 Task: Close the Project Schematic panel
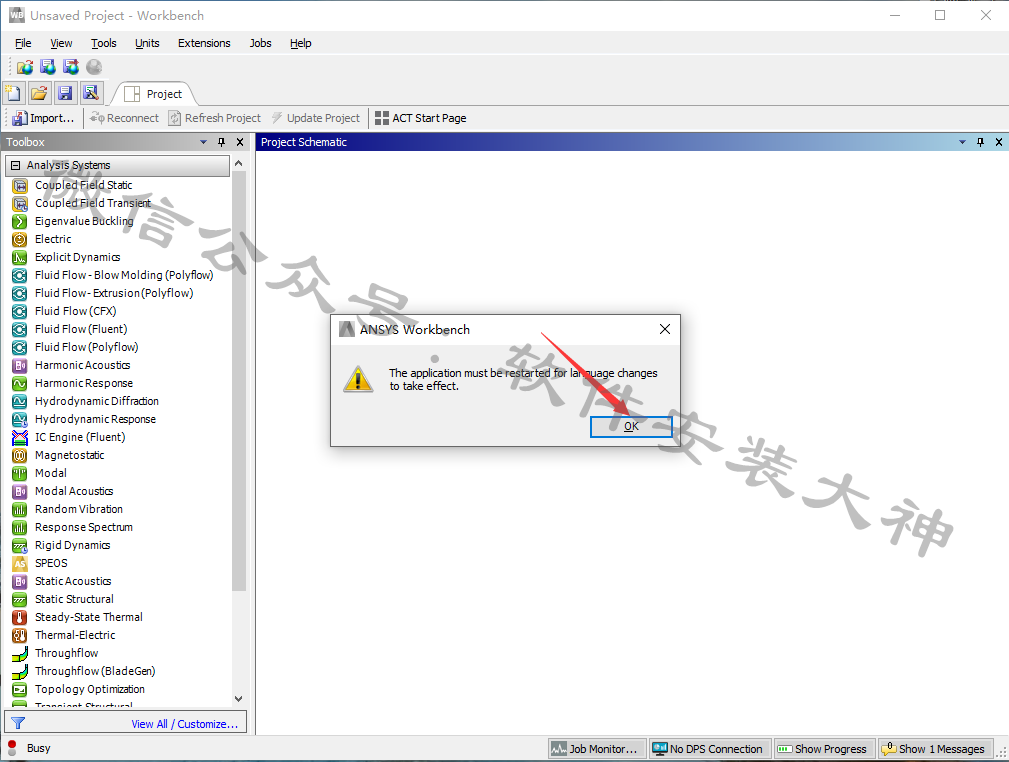point(999,142)
